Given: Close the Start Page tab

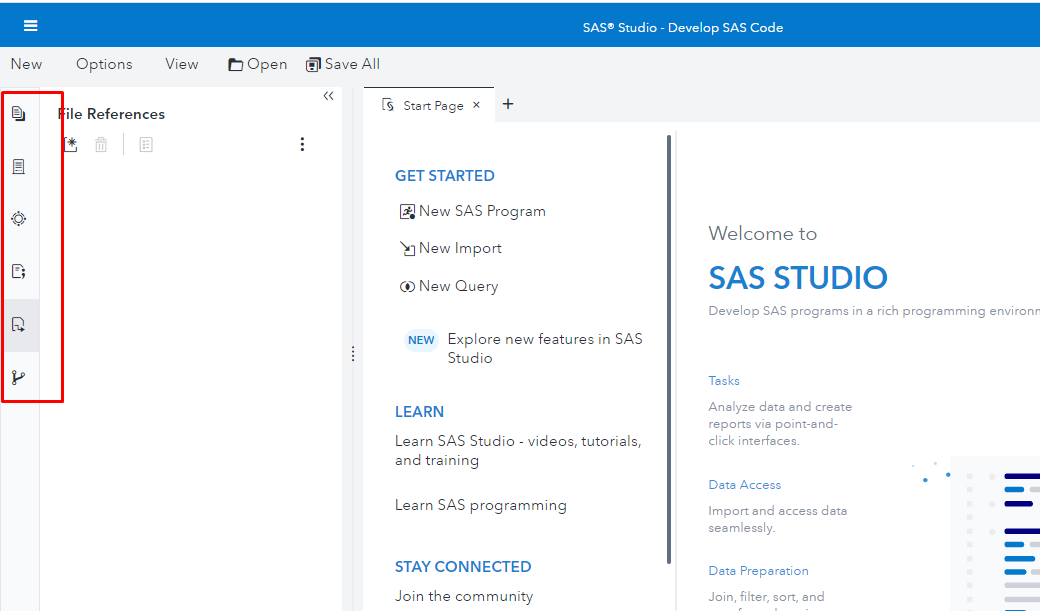Looking at the screenshot, I should [476, 104].
